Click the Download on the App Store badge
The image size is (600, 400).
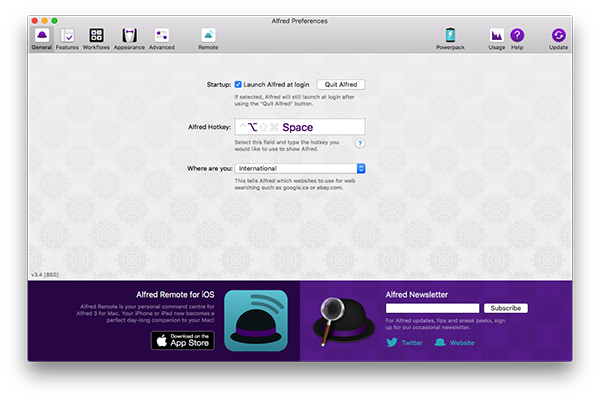click(x=183, y=340)
